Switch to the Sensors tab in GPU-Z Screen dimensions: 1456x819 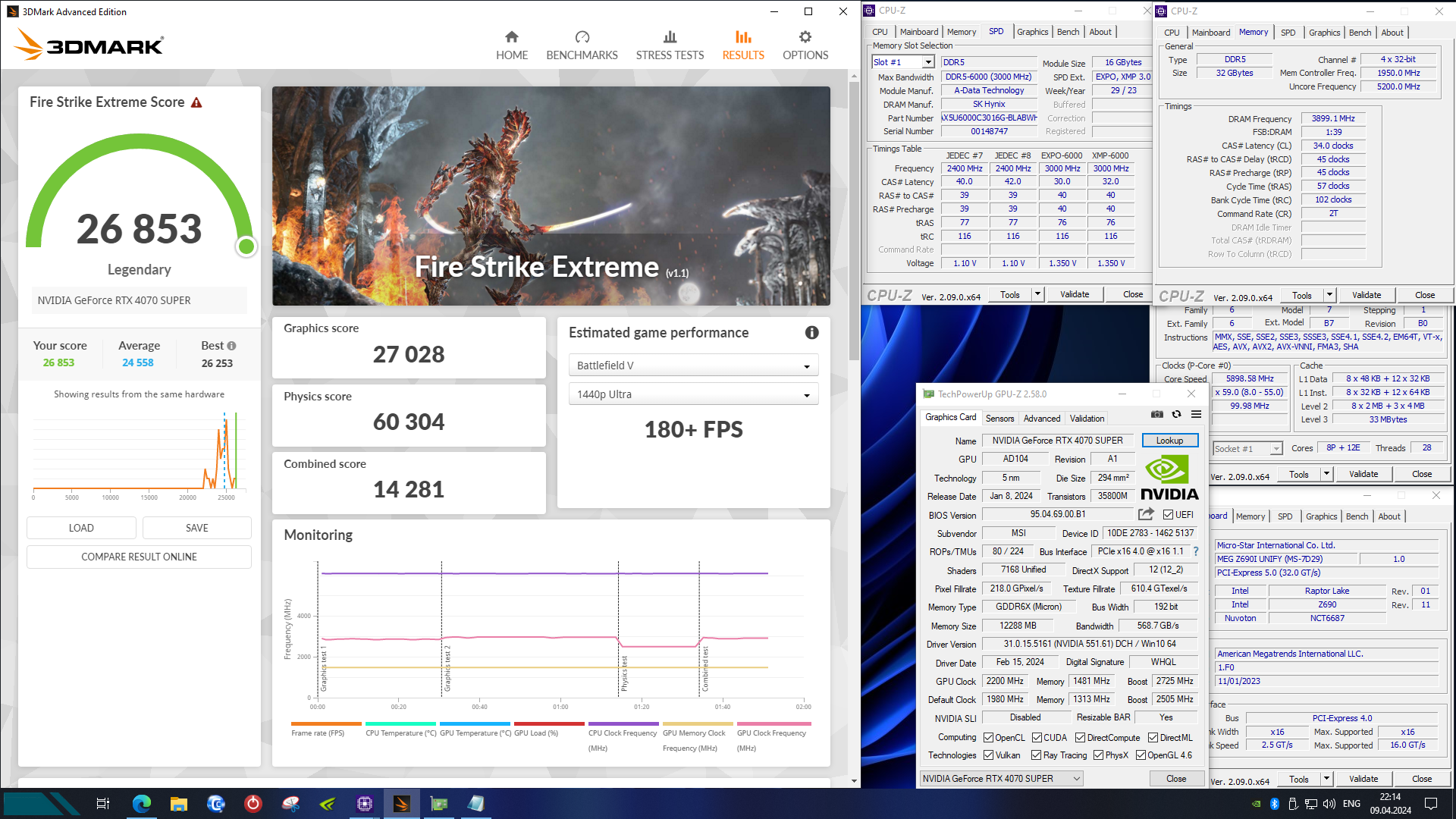pyautogui.click(x=999, y=419)
